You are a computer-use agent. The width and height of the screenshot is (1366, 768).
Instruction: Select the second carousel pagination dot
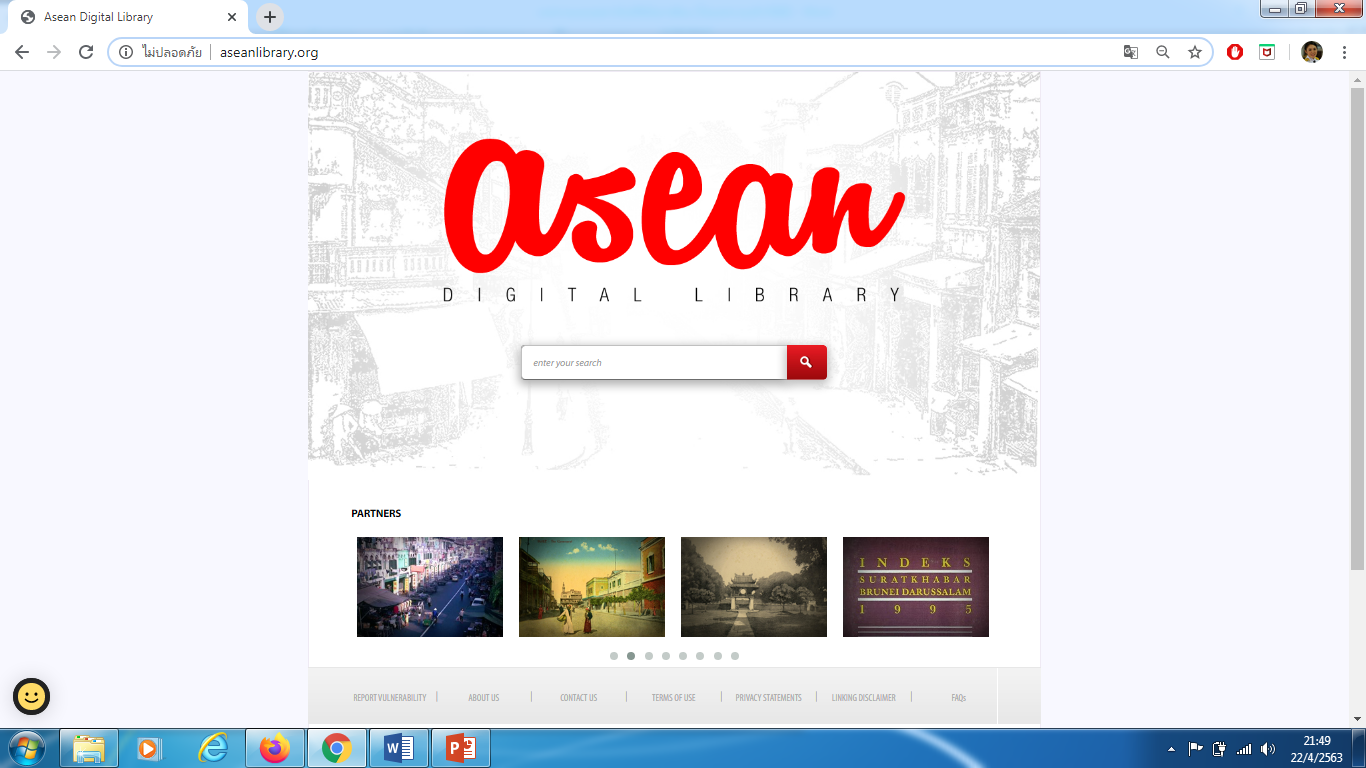631,656
